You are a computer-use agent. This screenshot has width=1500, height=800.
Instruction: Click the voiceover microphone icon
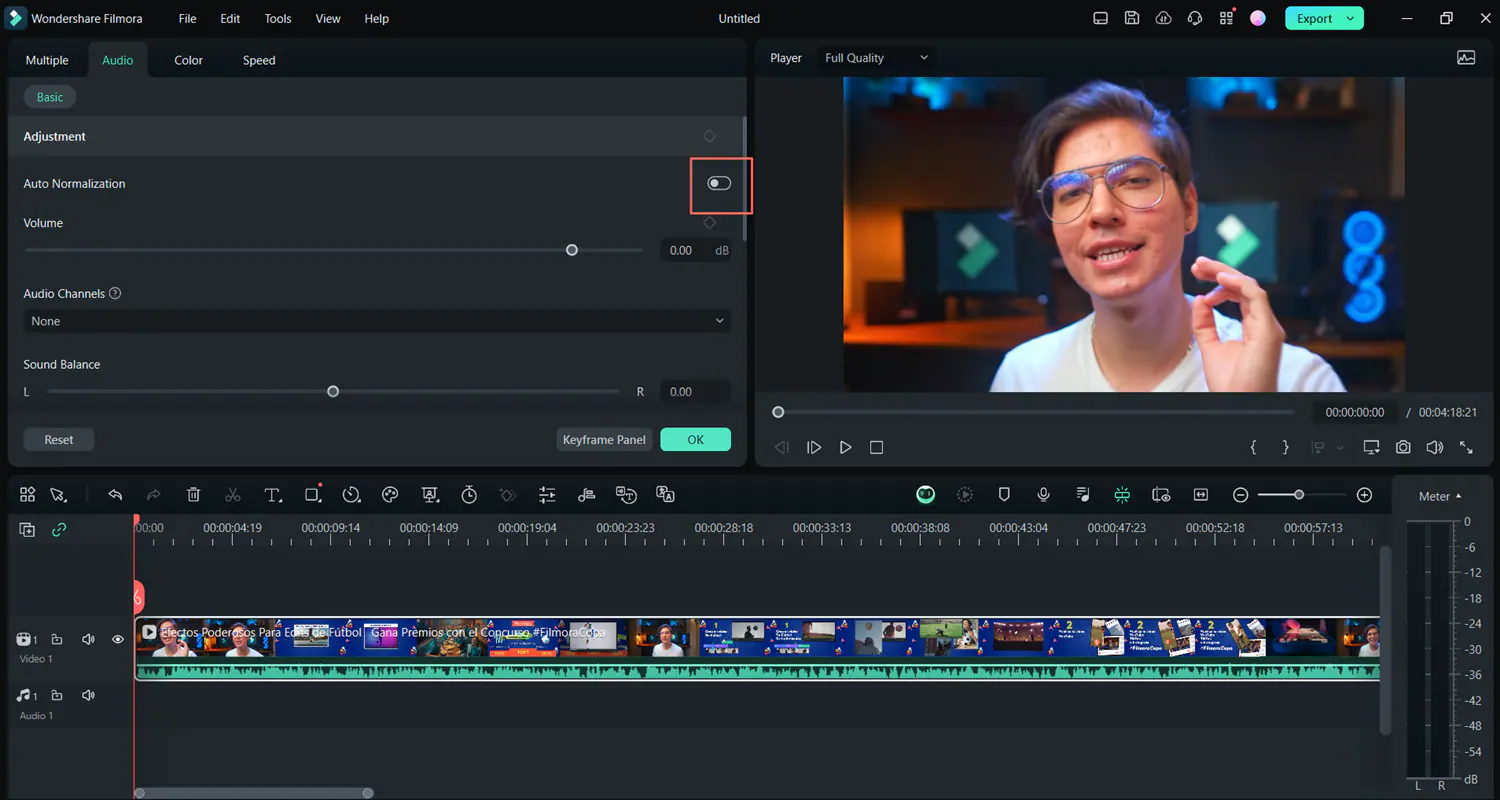[1043, 495]
